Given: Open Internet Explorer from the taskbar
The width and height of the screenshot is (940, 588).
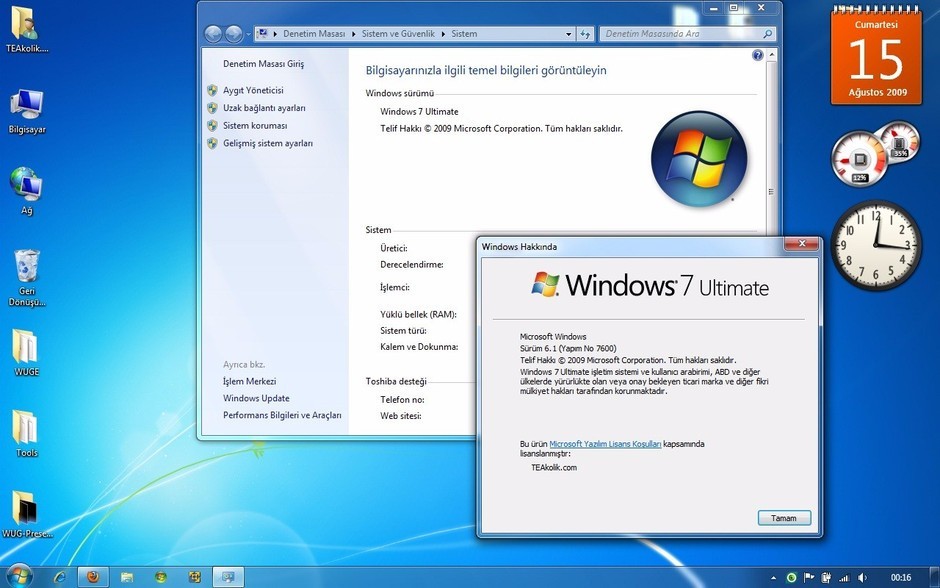Looking at the screenshot, I should pyautogui.click(x=59, y=577).
